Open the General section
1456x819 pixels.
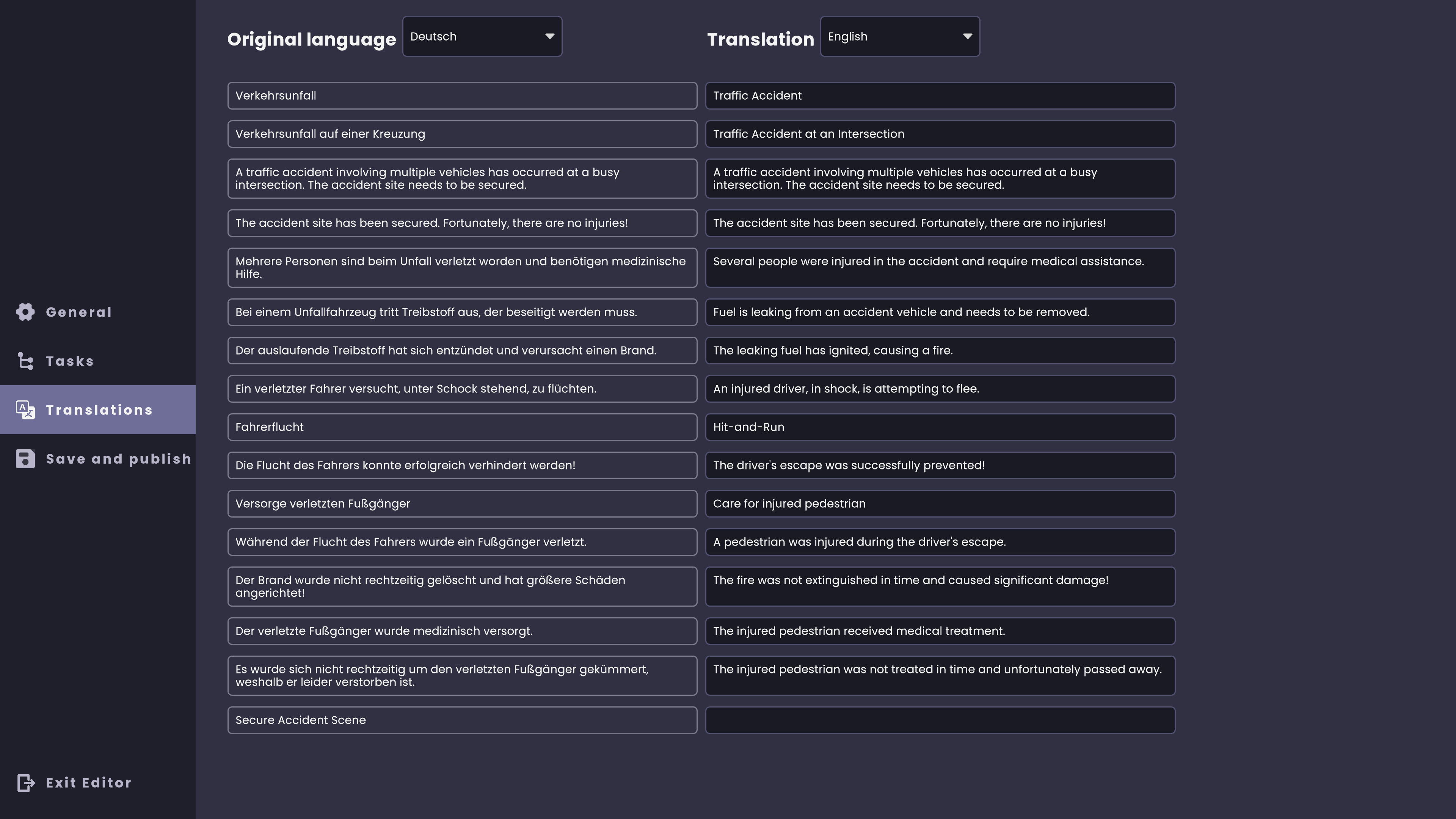[98, 312]
